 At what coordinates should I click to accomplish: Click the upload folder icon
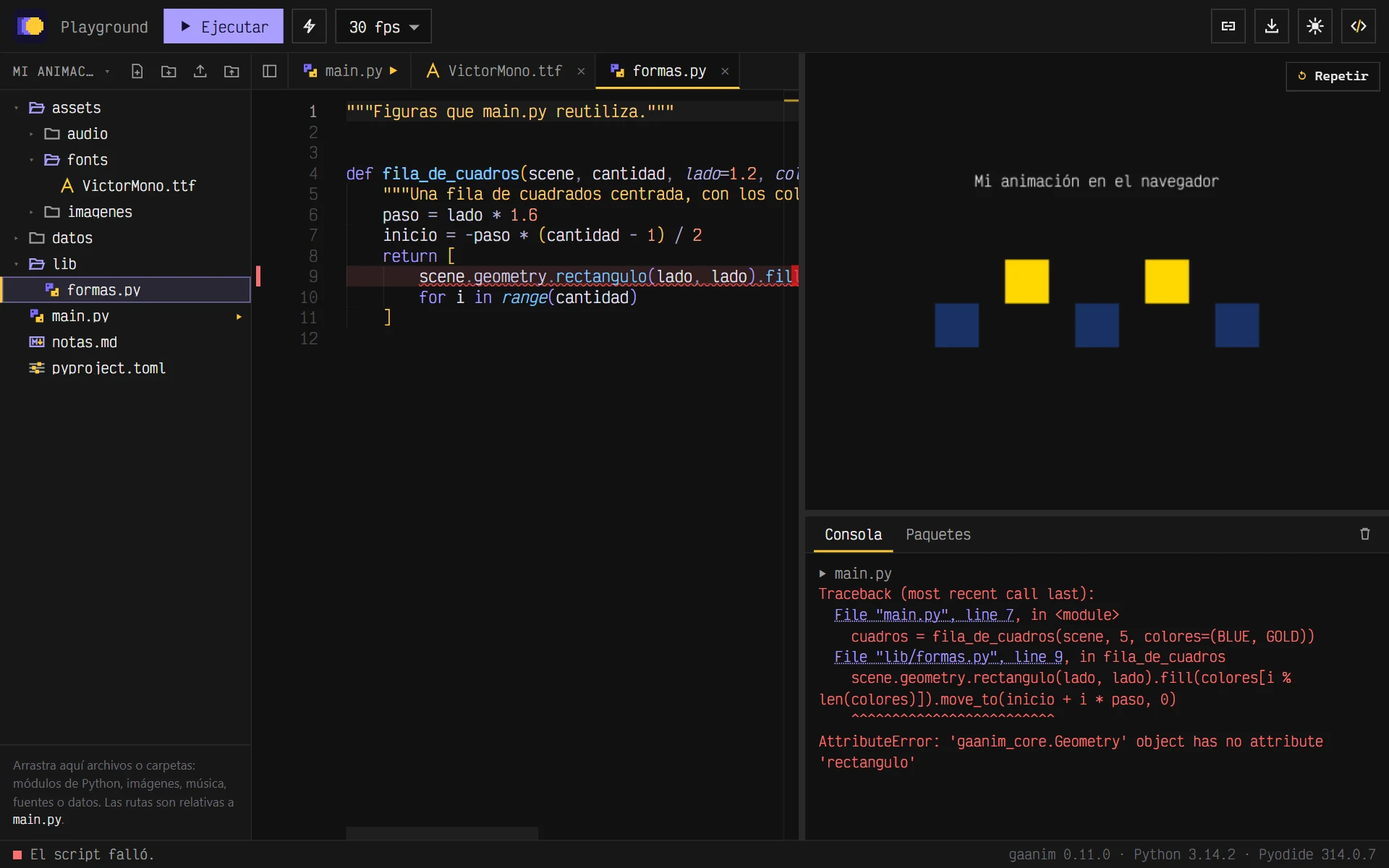click(231, 72)
